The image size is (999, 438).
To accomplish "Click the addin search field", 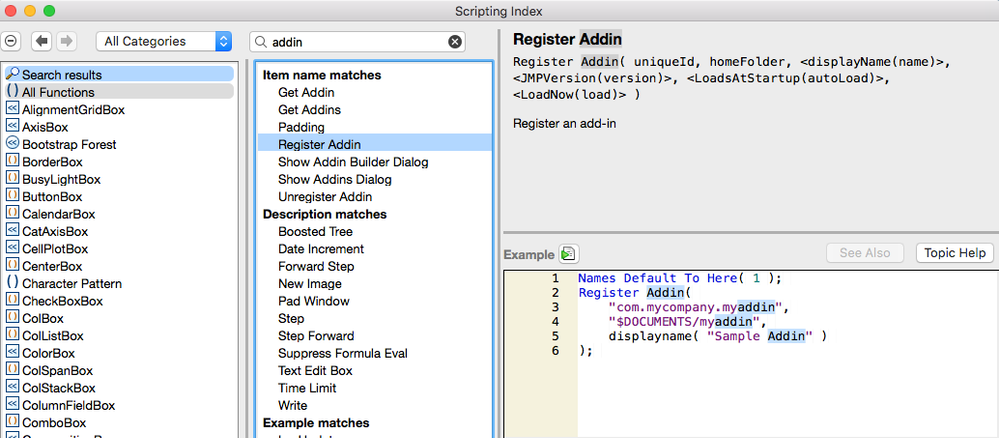I will click(x=357, y=42).
